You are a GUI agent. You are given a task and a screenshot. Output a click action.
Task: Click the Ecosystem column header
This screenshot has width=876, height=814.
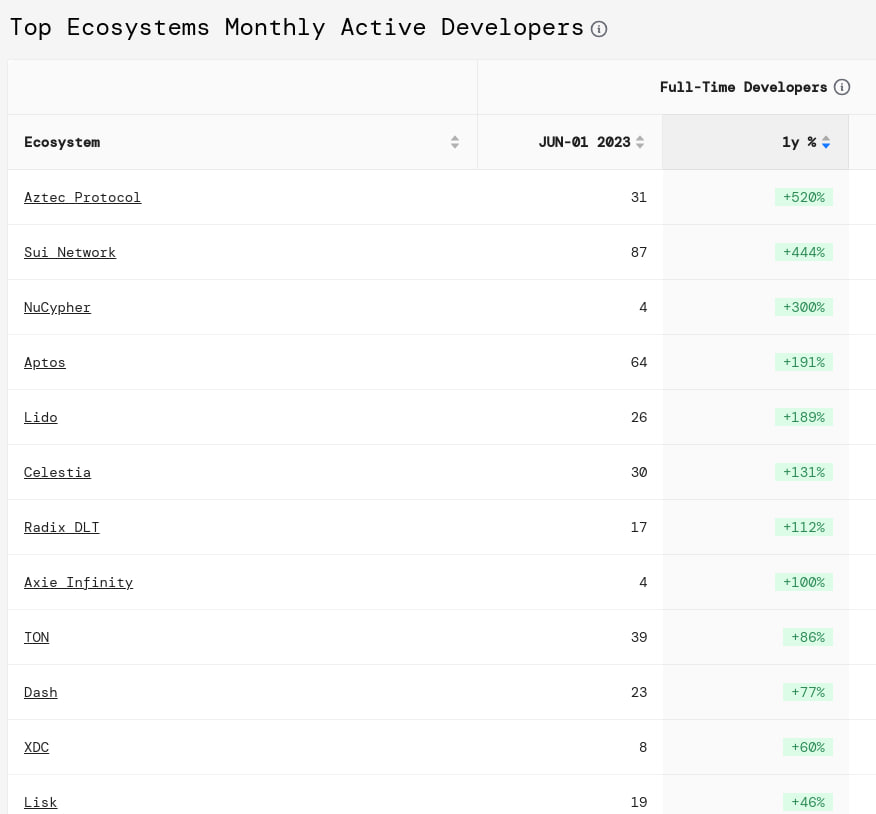[x=62, y=142]
